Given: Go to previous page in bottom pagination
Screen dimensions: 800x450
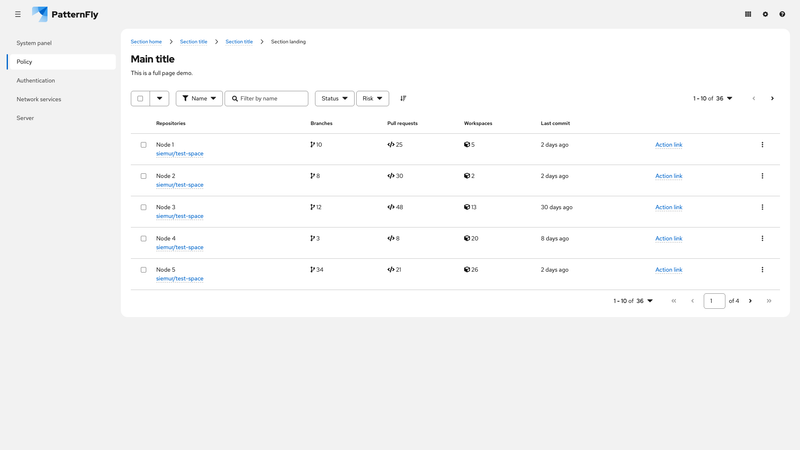Looking at the screenshot, I should 692,301.
